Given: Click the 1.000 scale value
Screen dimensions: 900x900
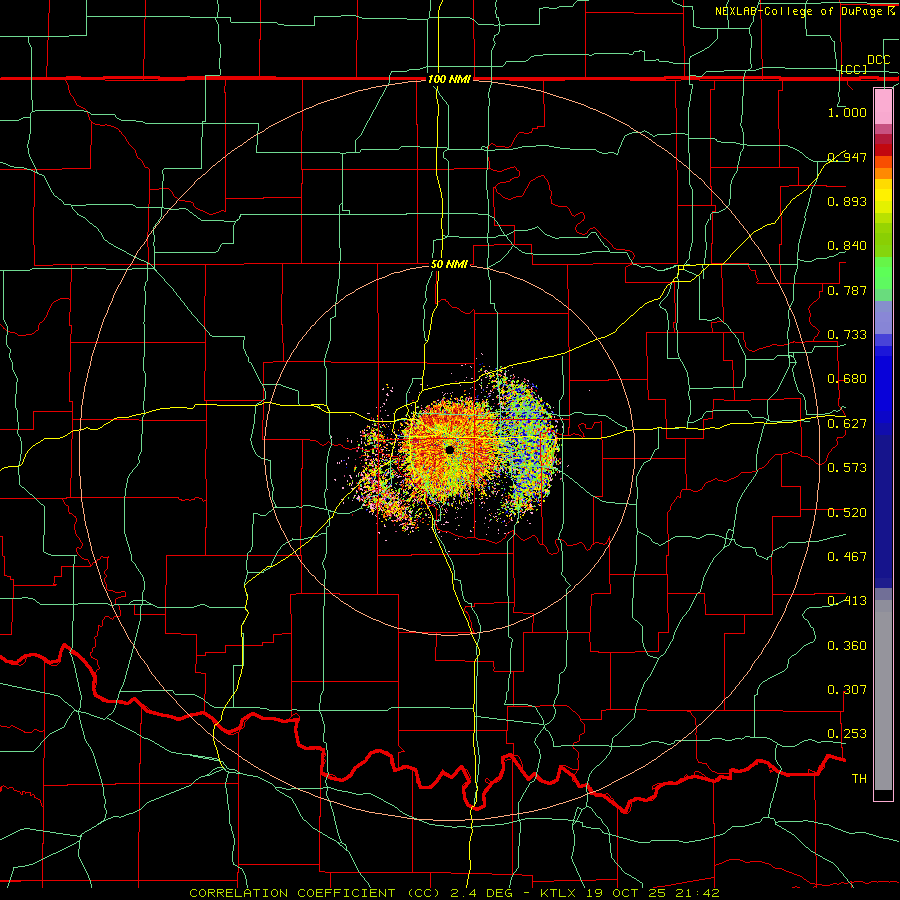Looking at the screenshot, I should point(847,112).
